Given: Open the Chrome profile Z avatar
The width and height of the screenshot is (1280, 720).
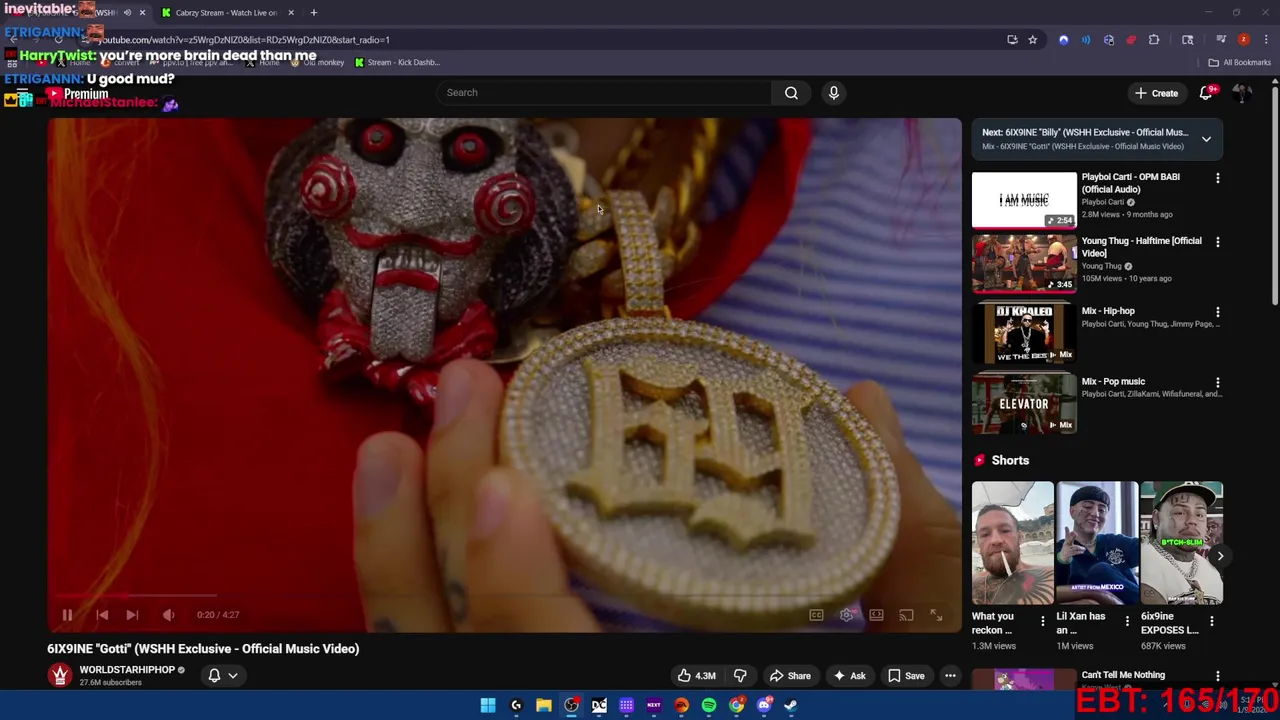Looking at the screenshot, I should click(x=1243, y=40).
